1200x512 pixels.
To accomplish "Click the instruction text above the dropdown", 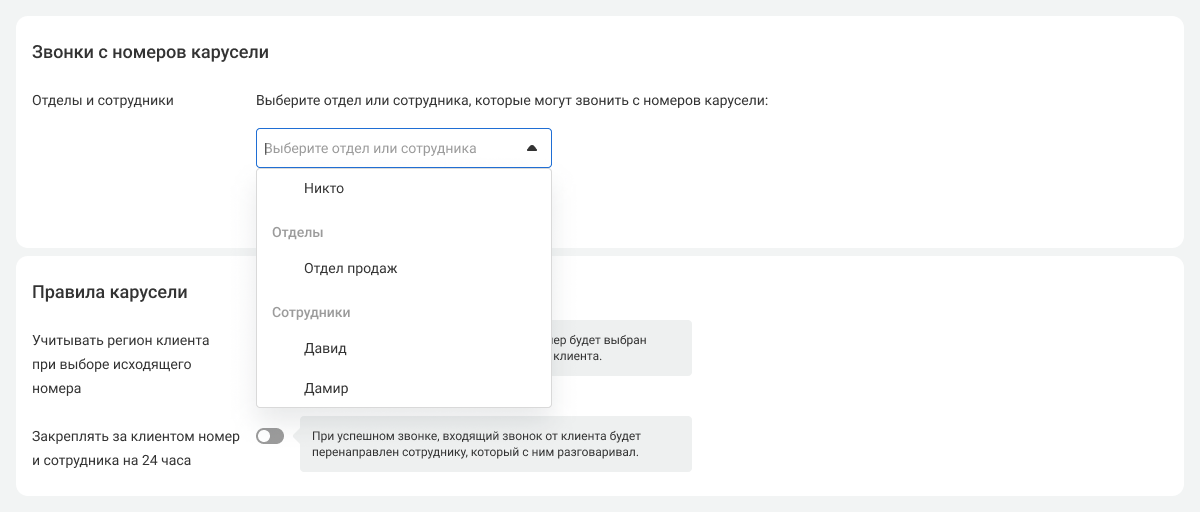I will [x=511, y=100].
